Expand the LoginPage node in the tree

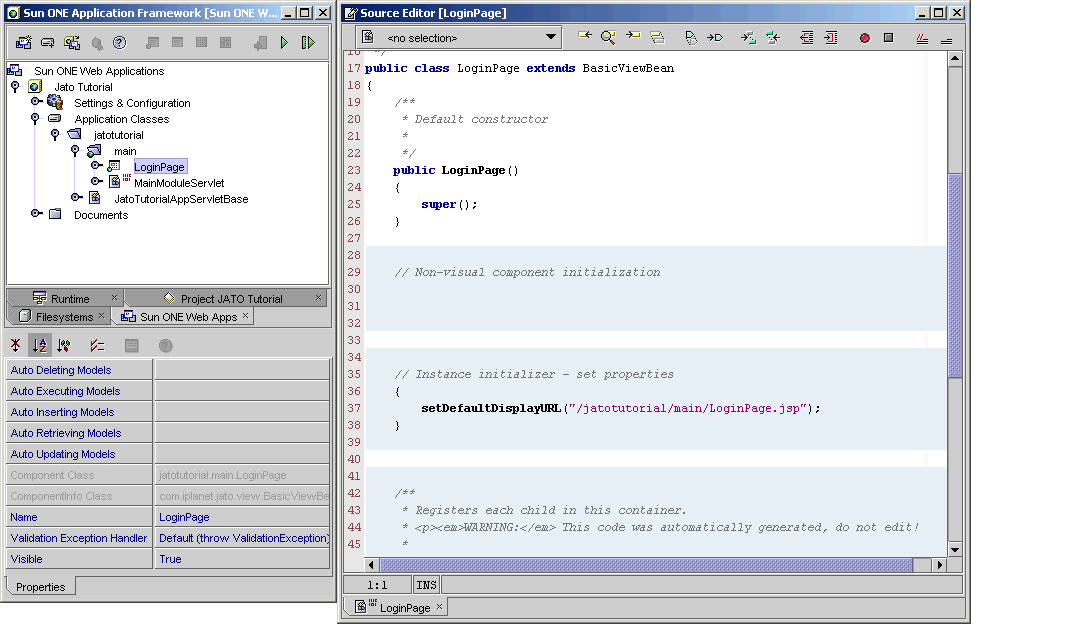(x=95, y=166)
